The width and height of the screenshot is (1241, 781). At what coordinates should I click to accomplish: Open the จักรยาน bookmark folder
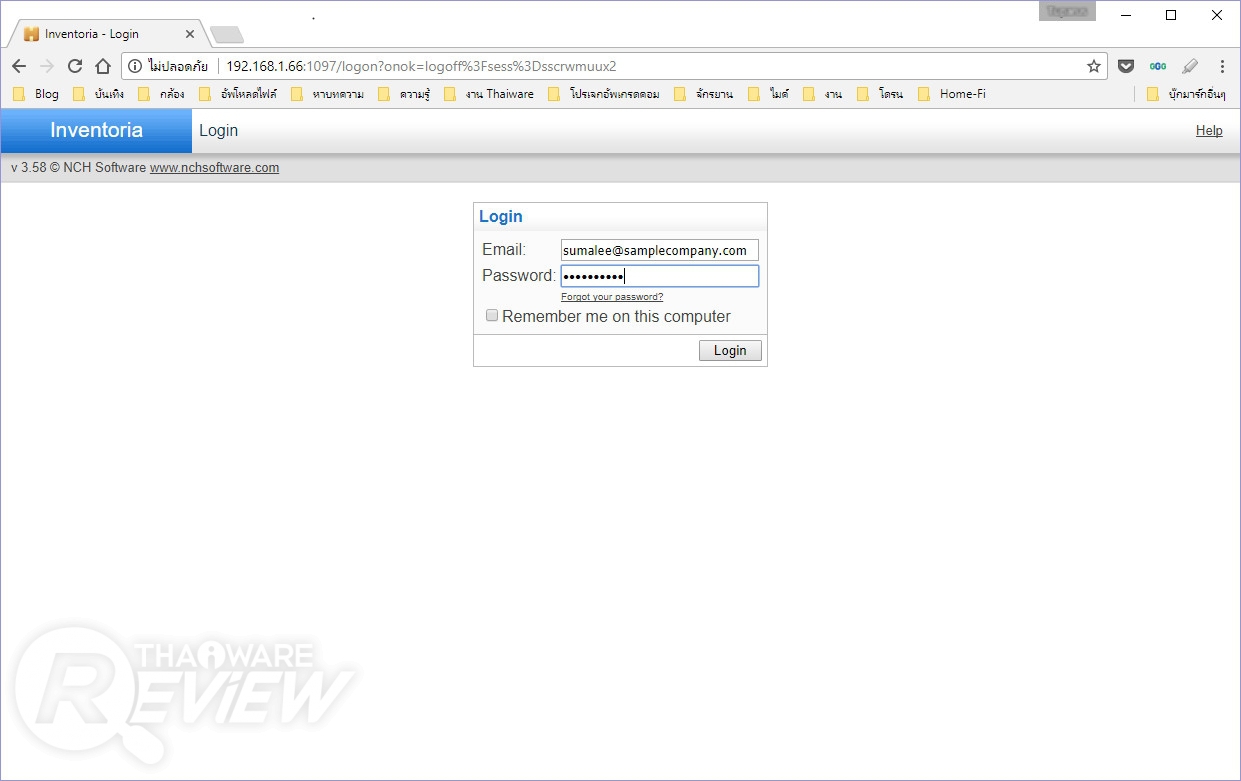point(704,94)
